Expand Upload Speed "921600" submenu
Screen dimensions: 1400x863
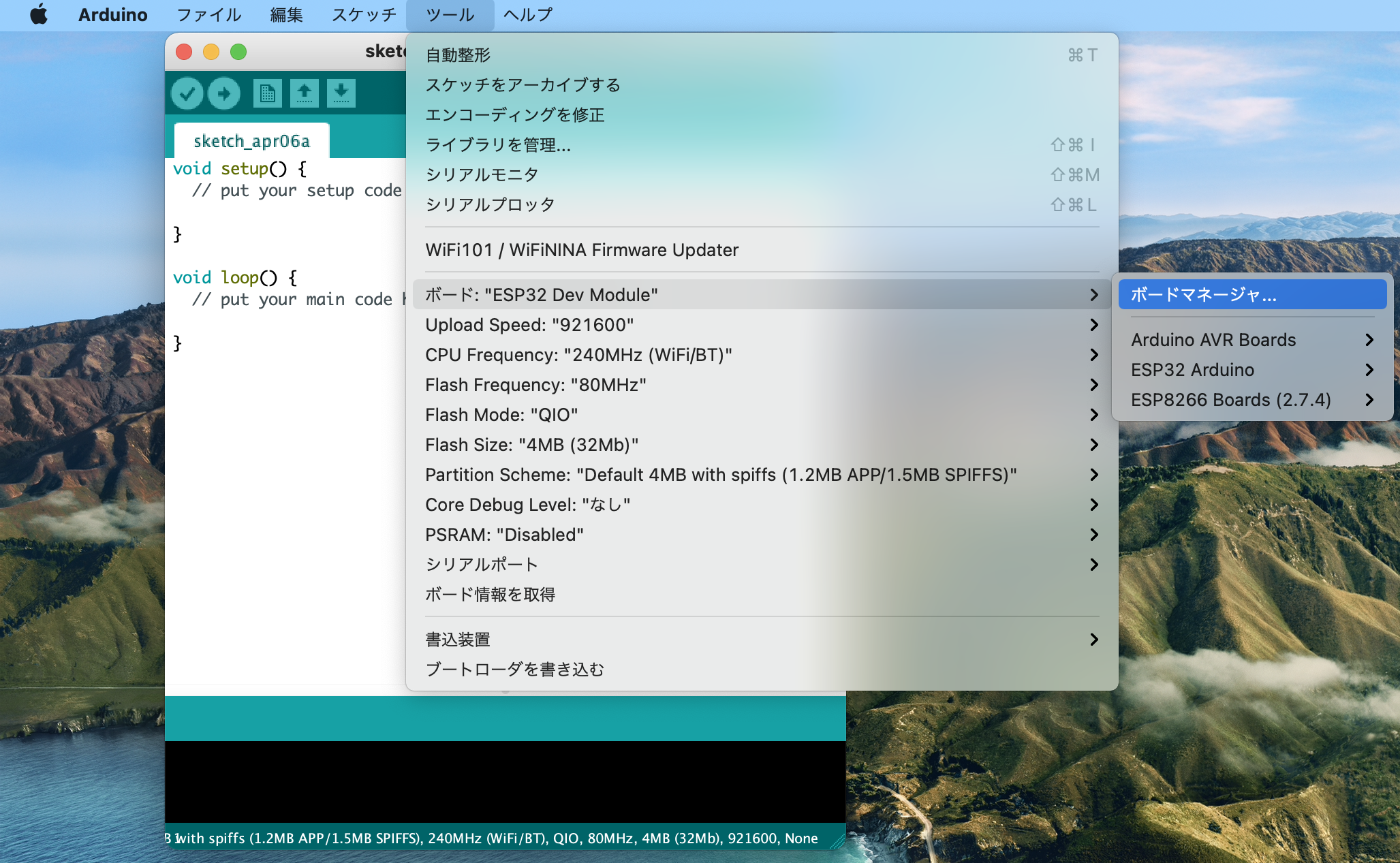[762, 324]
